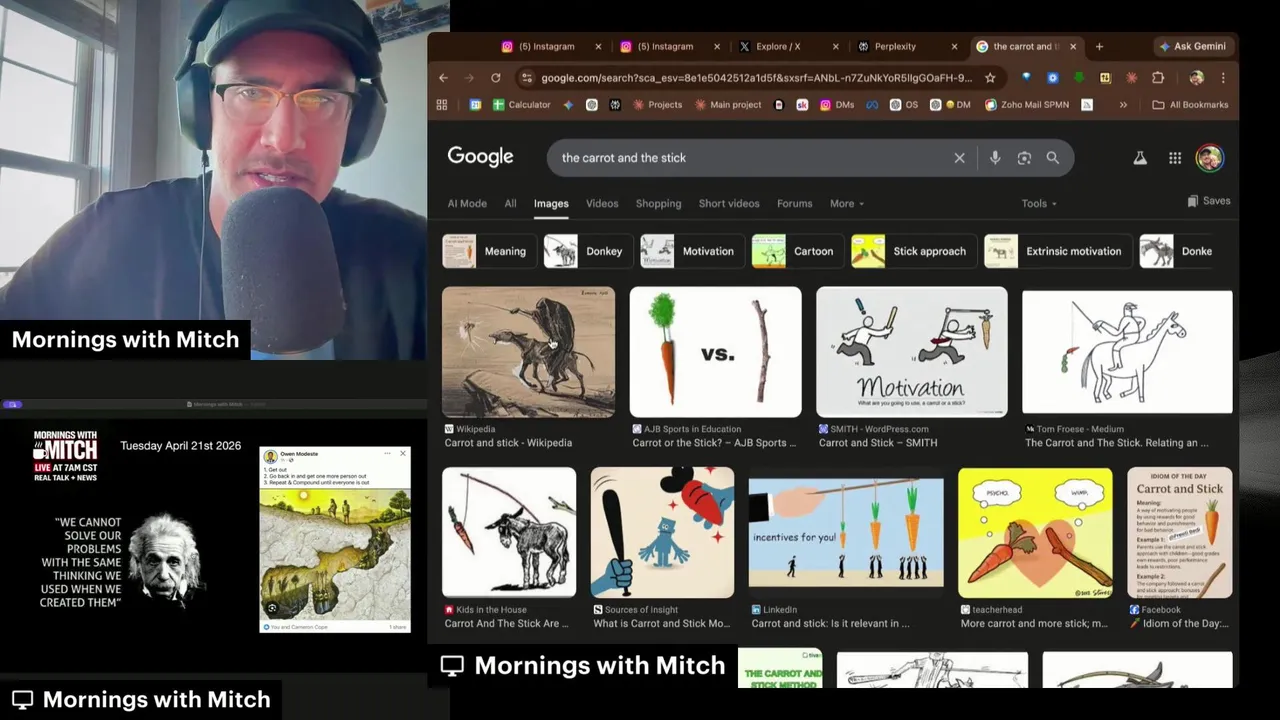Open the Search Labs flask icon
The height and width of the screenshot is (720, 1280).
pyautogui.click(x=1139, y=158)
